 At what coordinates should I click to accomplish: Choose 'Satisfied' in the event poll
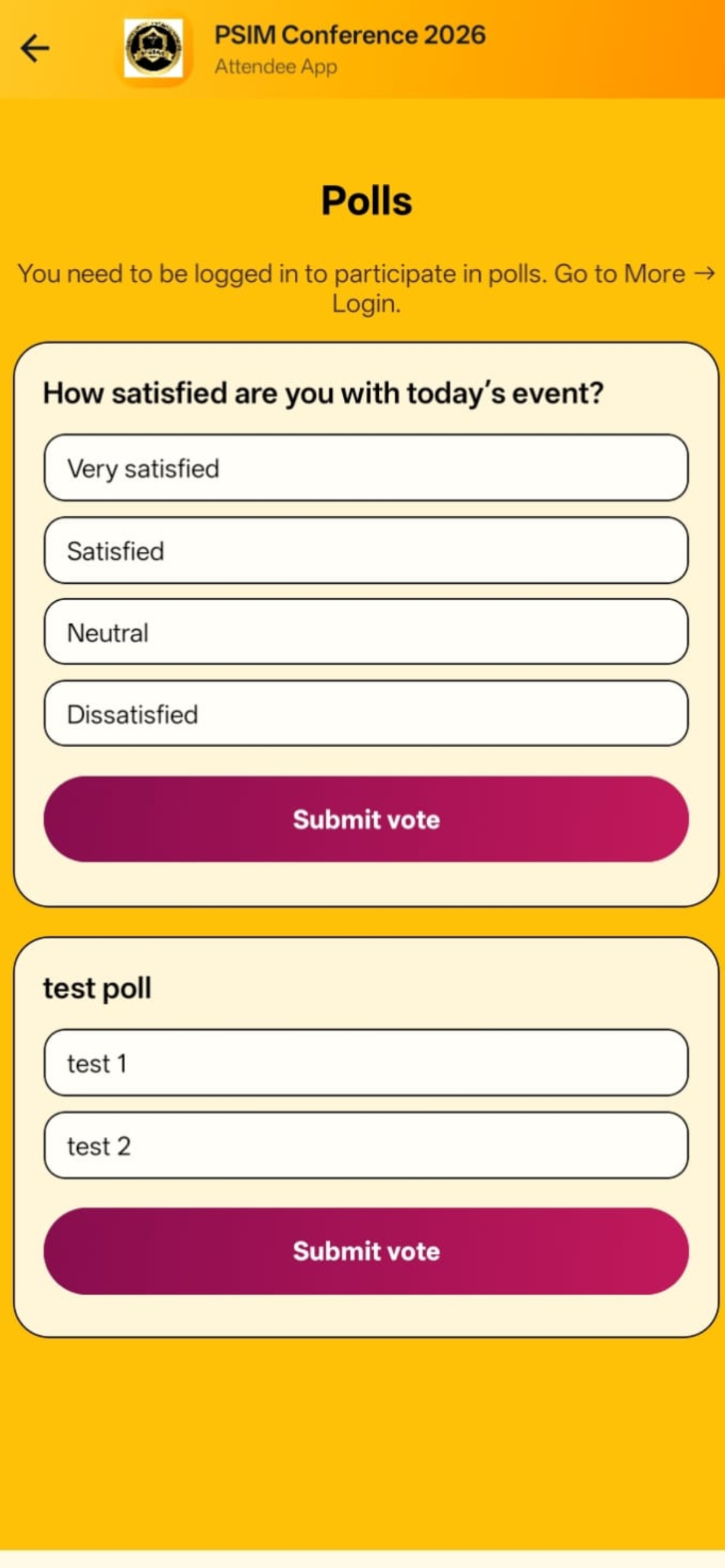tap(366, 550)
